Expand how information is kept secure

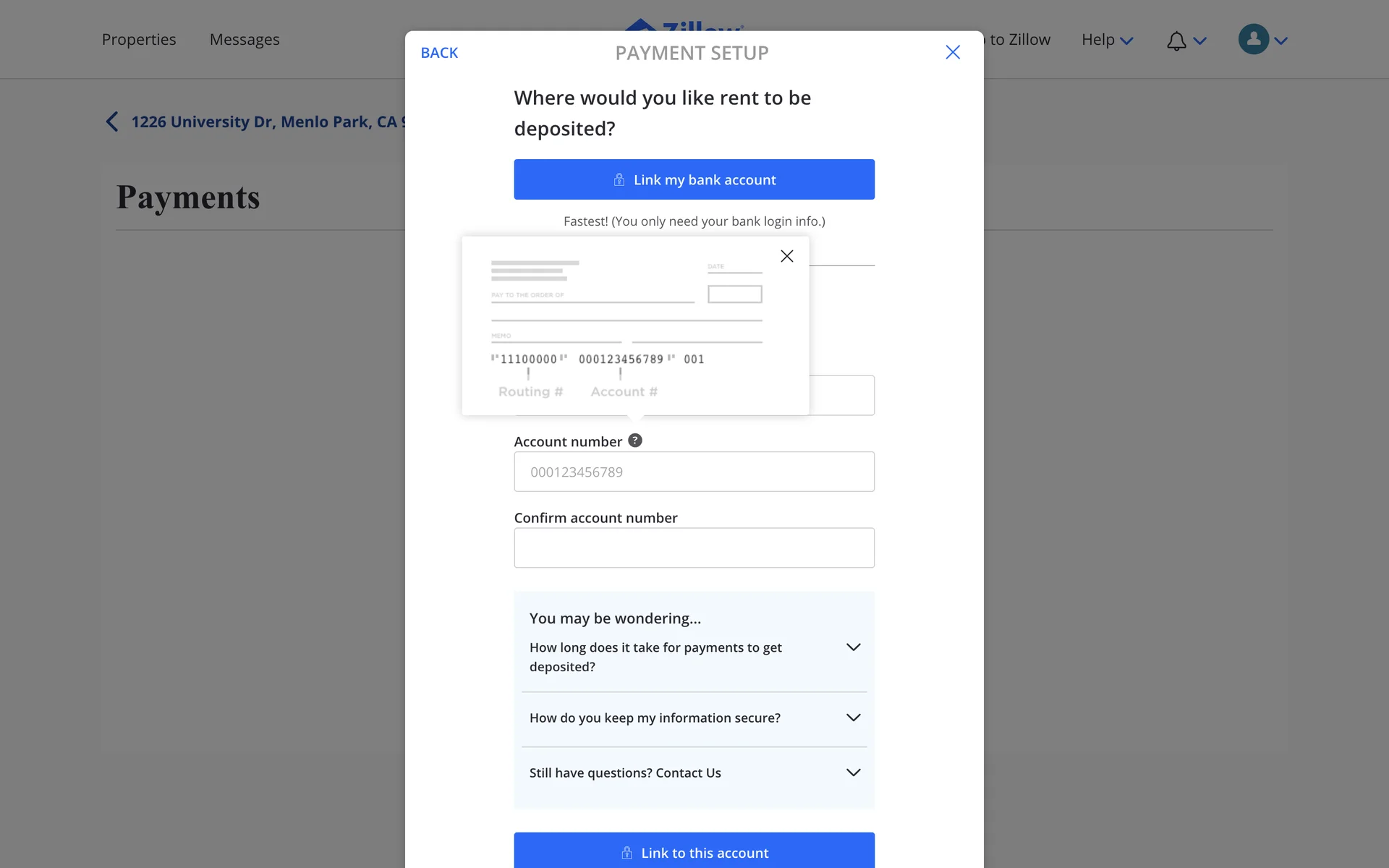tap(853, 718)
